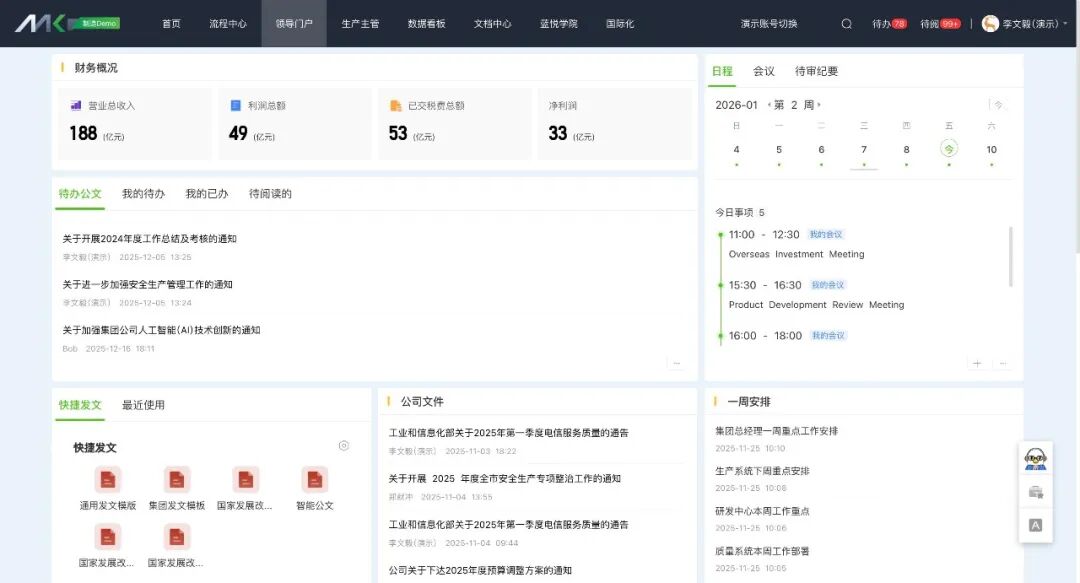Viewport: 1080px width, 583px height.
Task: Go to previous week in calendar
Action: point(769,105)
